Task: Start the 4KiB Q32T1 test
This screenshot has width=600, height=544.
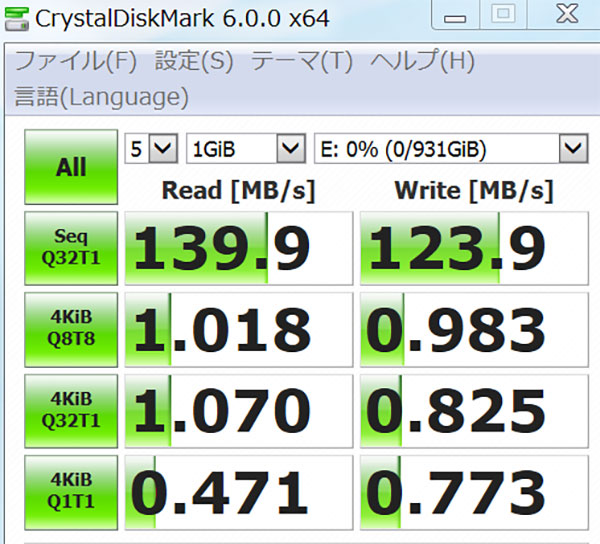Action: click(x=71, y=411)
